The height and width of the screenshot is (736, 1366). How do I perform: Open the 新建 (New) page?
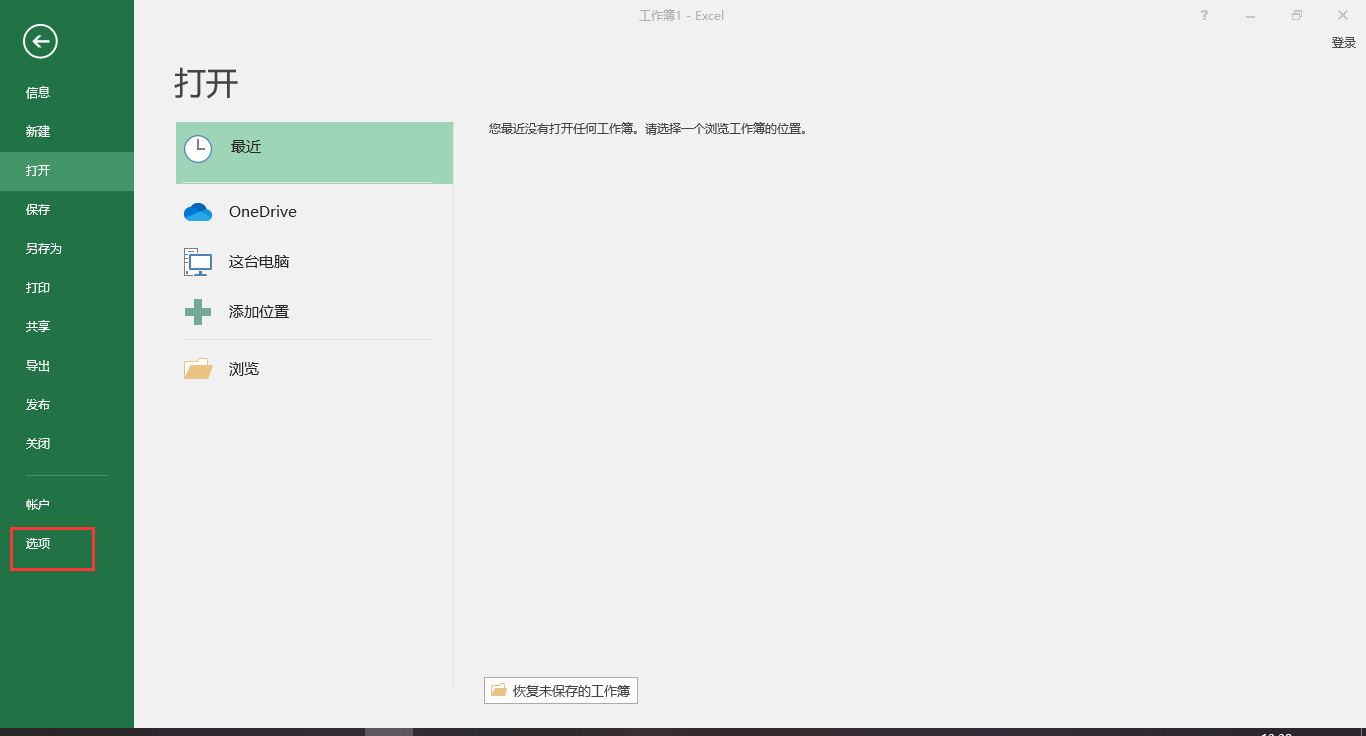[37, 131]
